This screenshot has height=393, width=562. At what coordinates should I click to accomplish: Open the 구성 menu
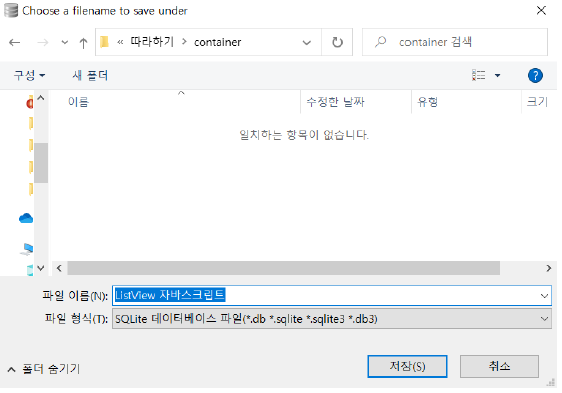[29, 75]
